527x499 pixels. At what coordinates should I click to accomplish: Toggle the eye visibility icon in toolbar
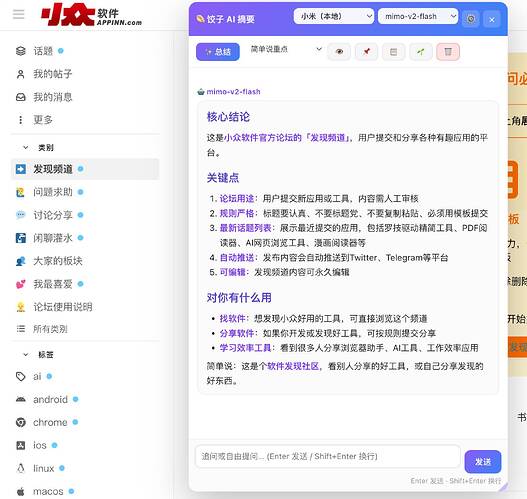point(339,52)
